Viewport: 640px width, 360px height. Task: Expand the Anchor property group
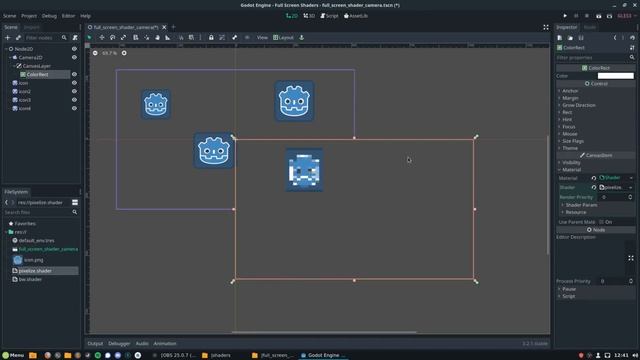tap(570, 91)
